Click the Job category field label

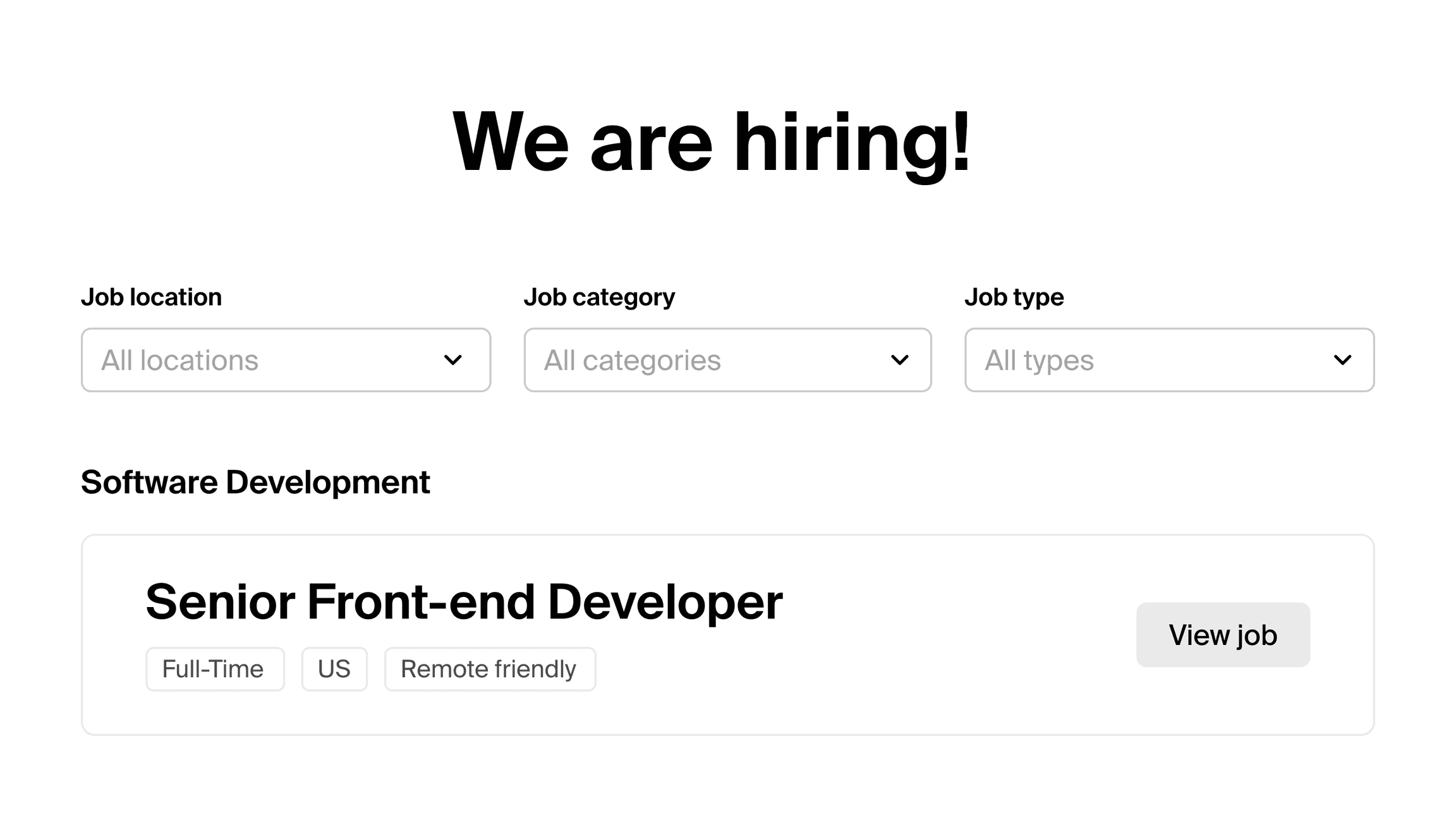pyautogui.click(x=599, y=296)
